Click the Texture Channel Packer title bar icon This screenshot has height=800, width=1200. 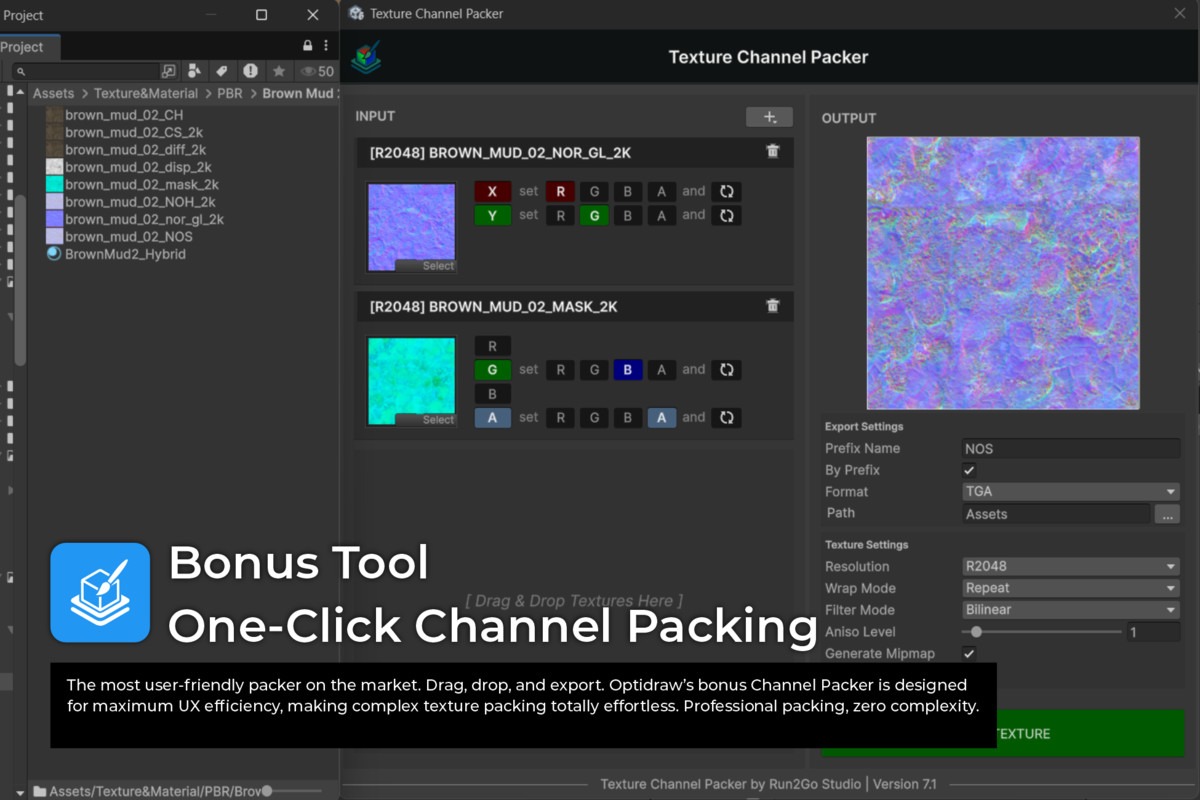(x=356, y=13)
